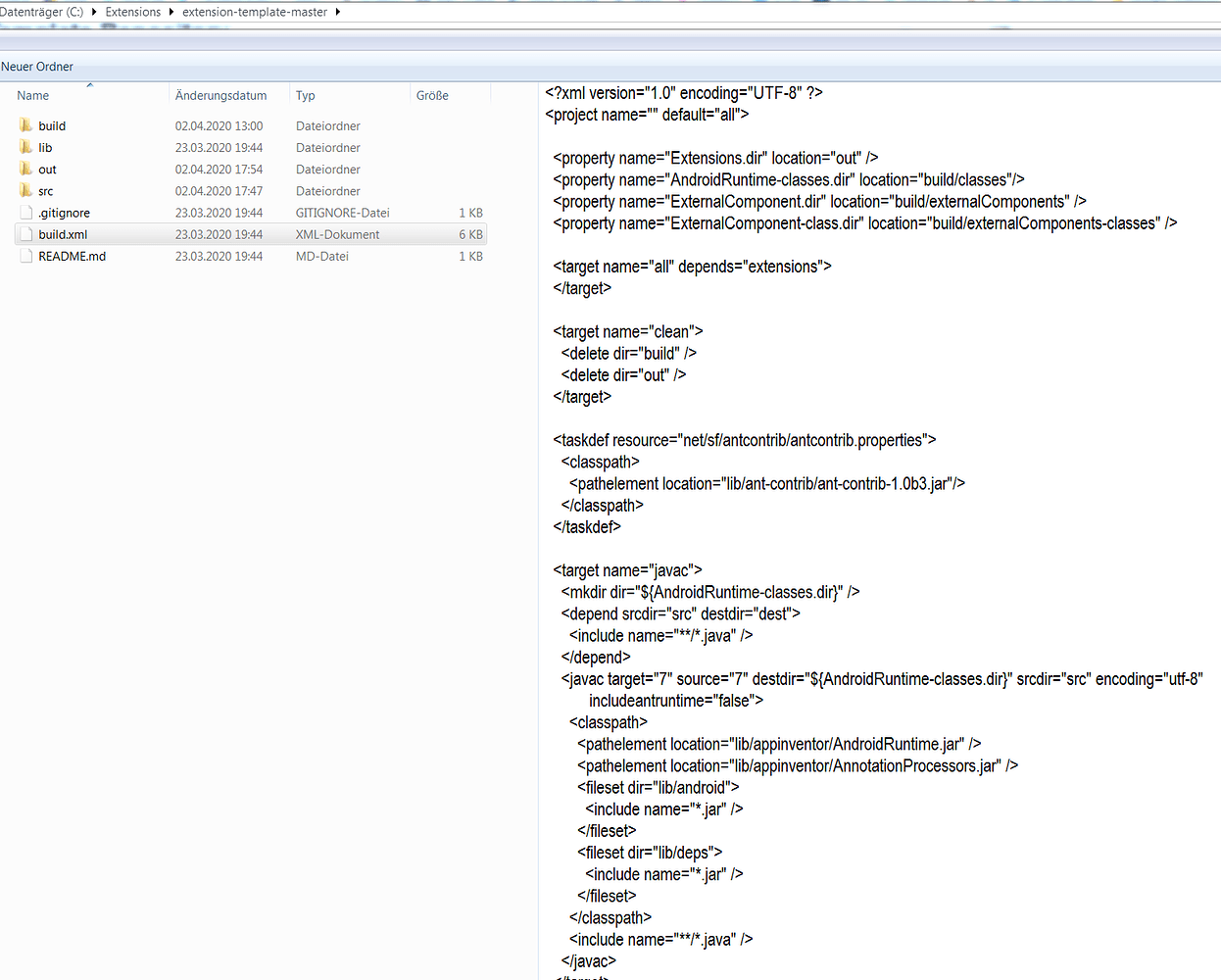Click the date 02.04.2020 17:54

(x=219, y=170)
